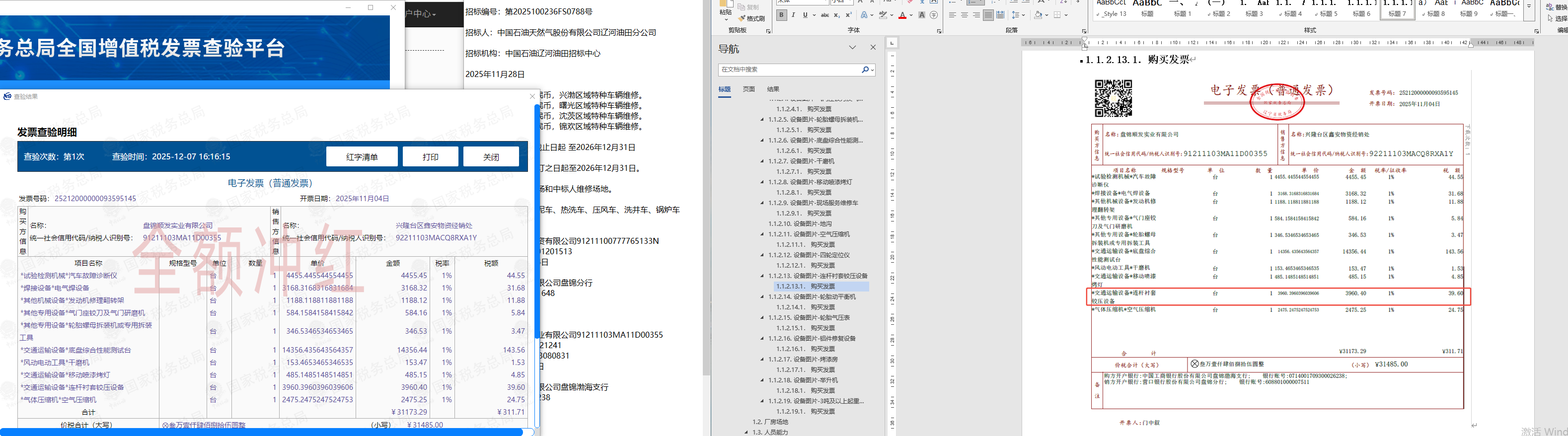1568x436 pixels.
Task: Click the 红字清单 button
Action: tap(362, 156)
